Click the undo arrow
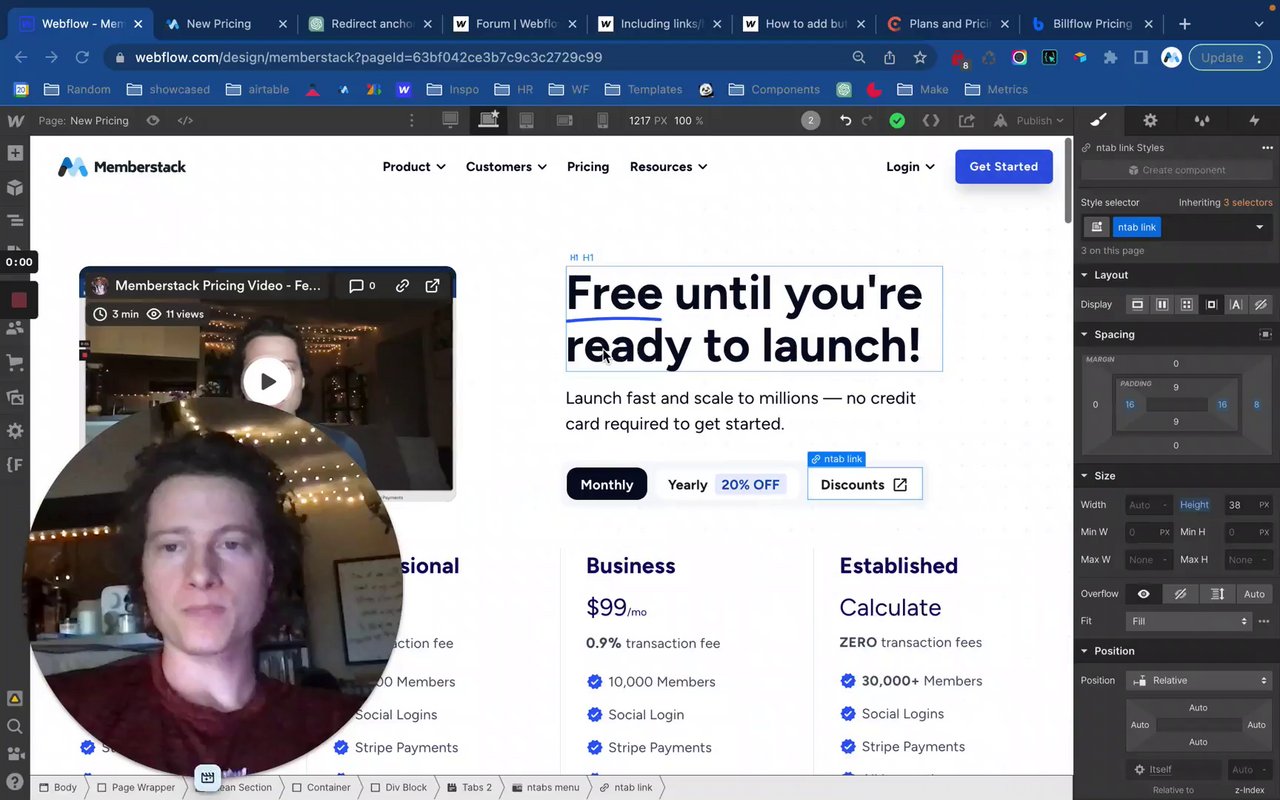Screen dimensions: 1280x800 click(x=845, y=120)
